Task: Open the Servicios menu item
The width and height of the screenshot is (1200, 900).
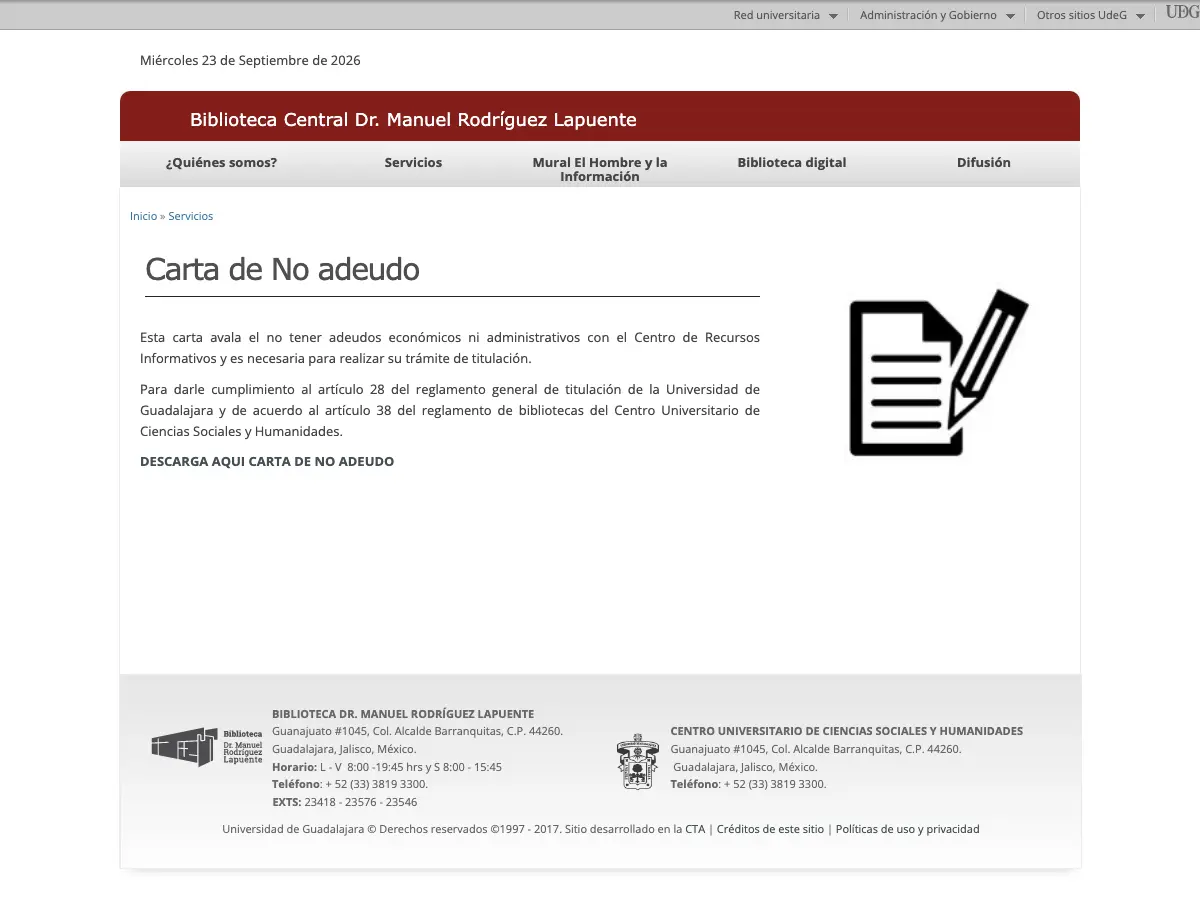Action: (413, 162)
